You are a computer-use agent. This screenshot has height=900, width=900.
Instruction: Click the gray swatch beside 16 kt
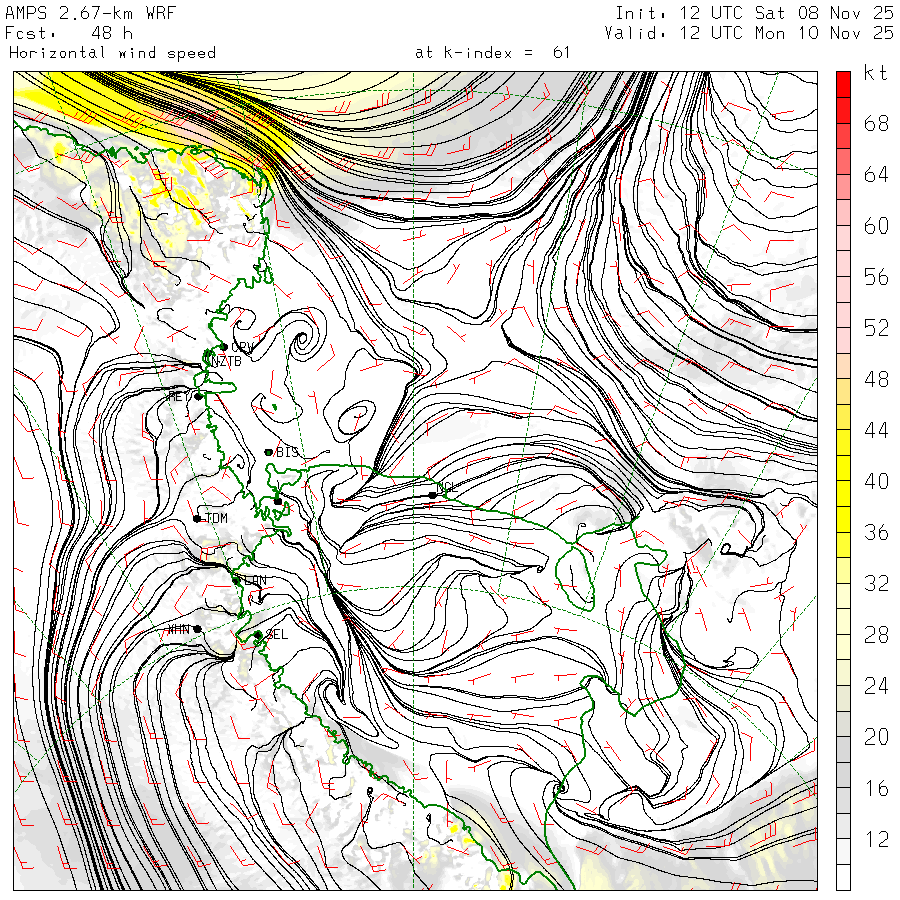pyautogui.click(x=843, y=775)
